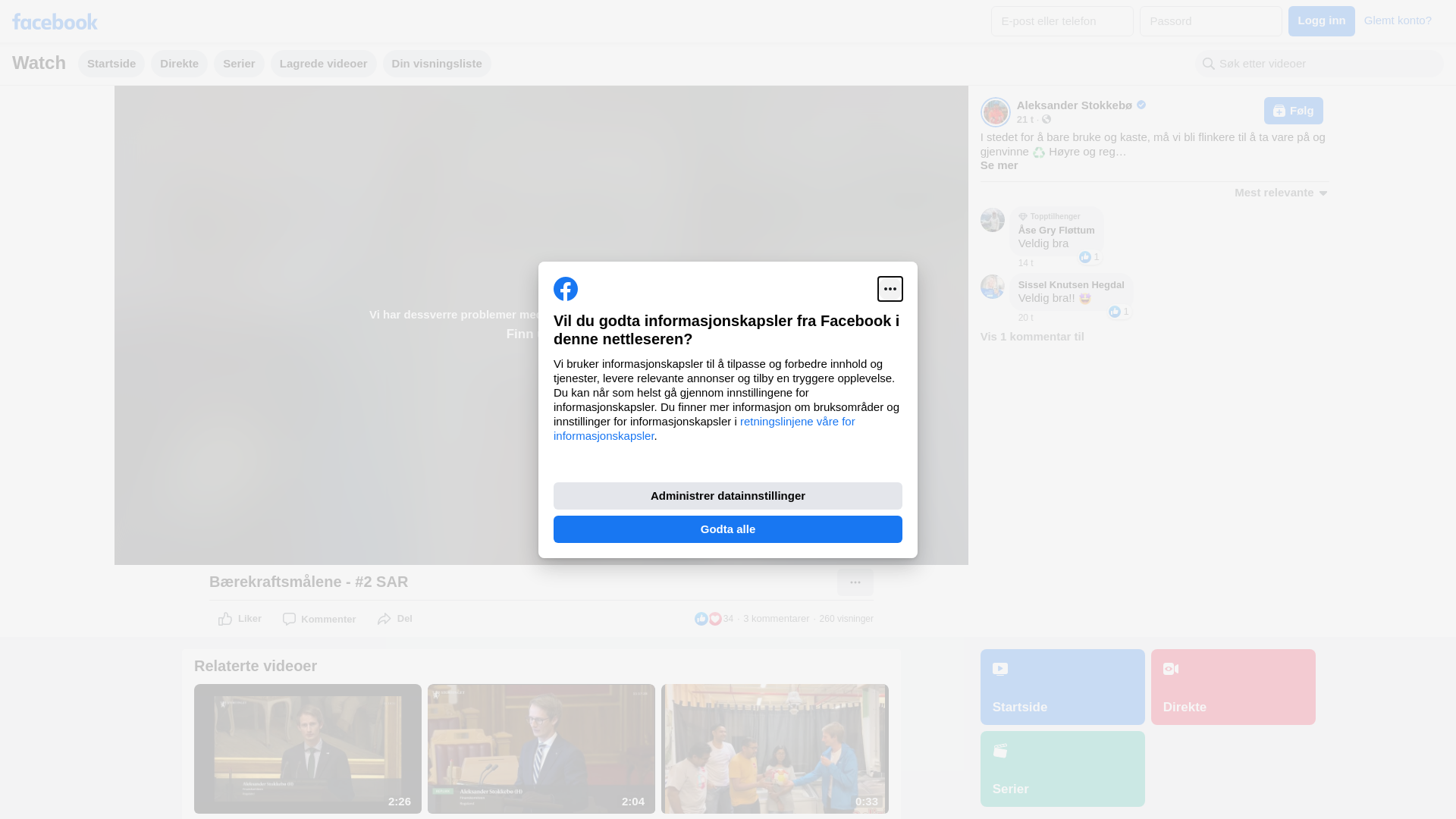Click Åse Gry Fløttum's name
This screenshot has width=1456, height=819.
pos(1056,231)
